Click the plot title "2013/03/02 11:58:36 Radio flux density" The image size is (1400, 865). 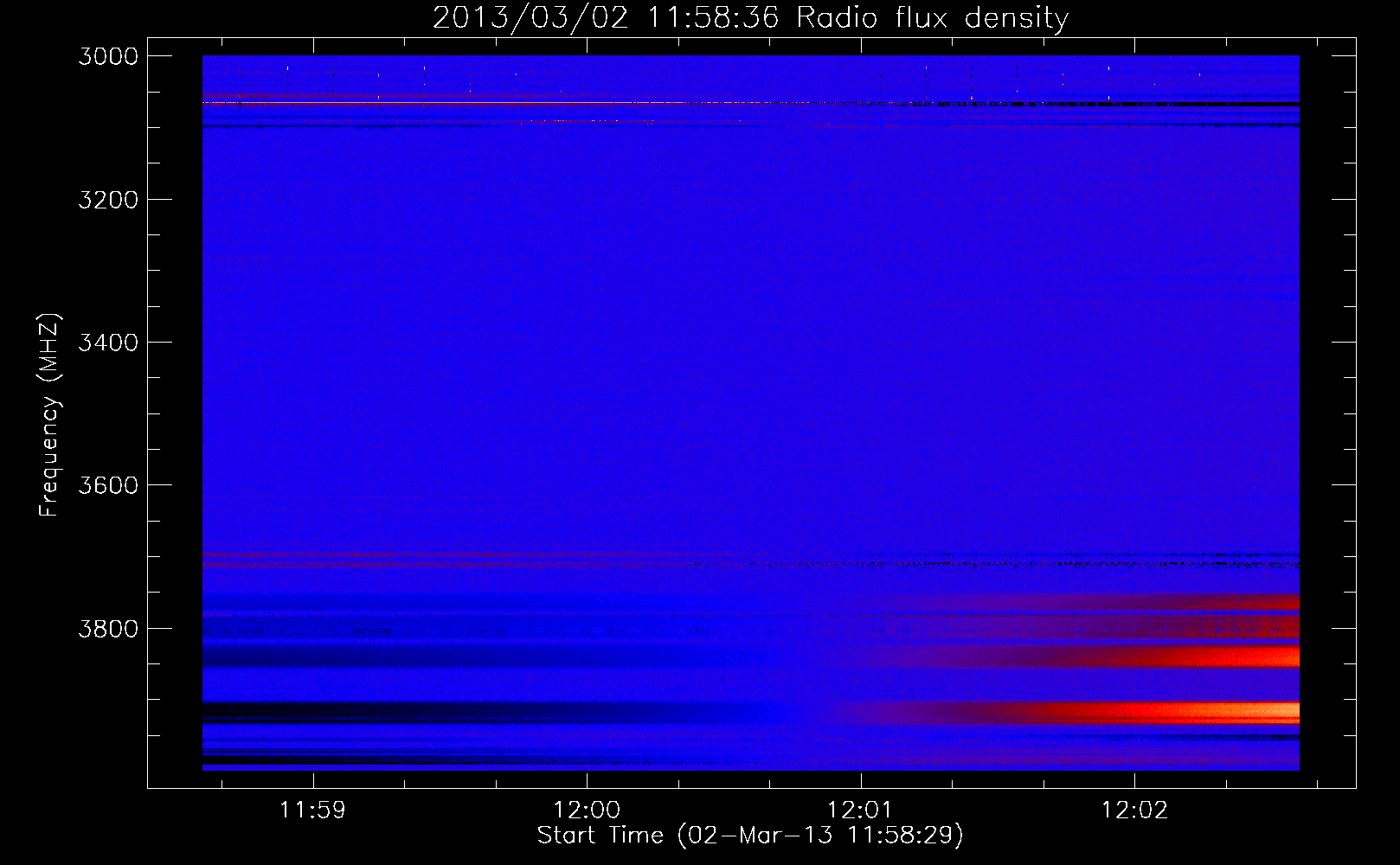[750, 17]
